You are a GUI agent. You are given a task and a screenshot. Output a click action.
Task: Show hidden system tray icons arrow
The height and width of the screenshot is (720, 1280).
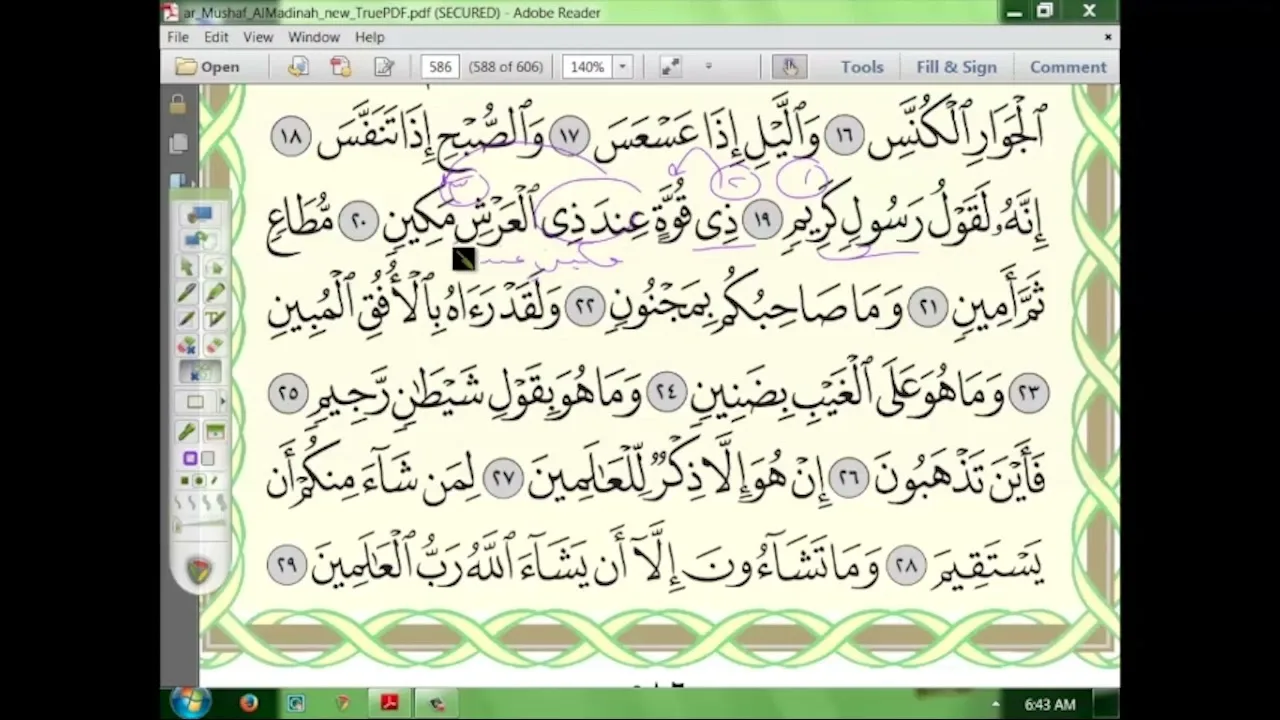(x=995, y=704)
